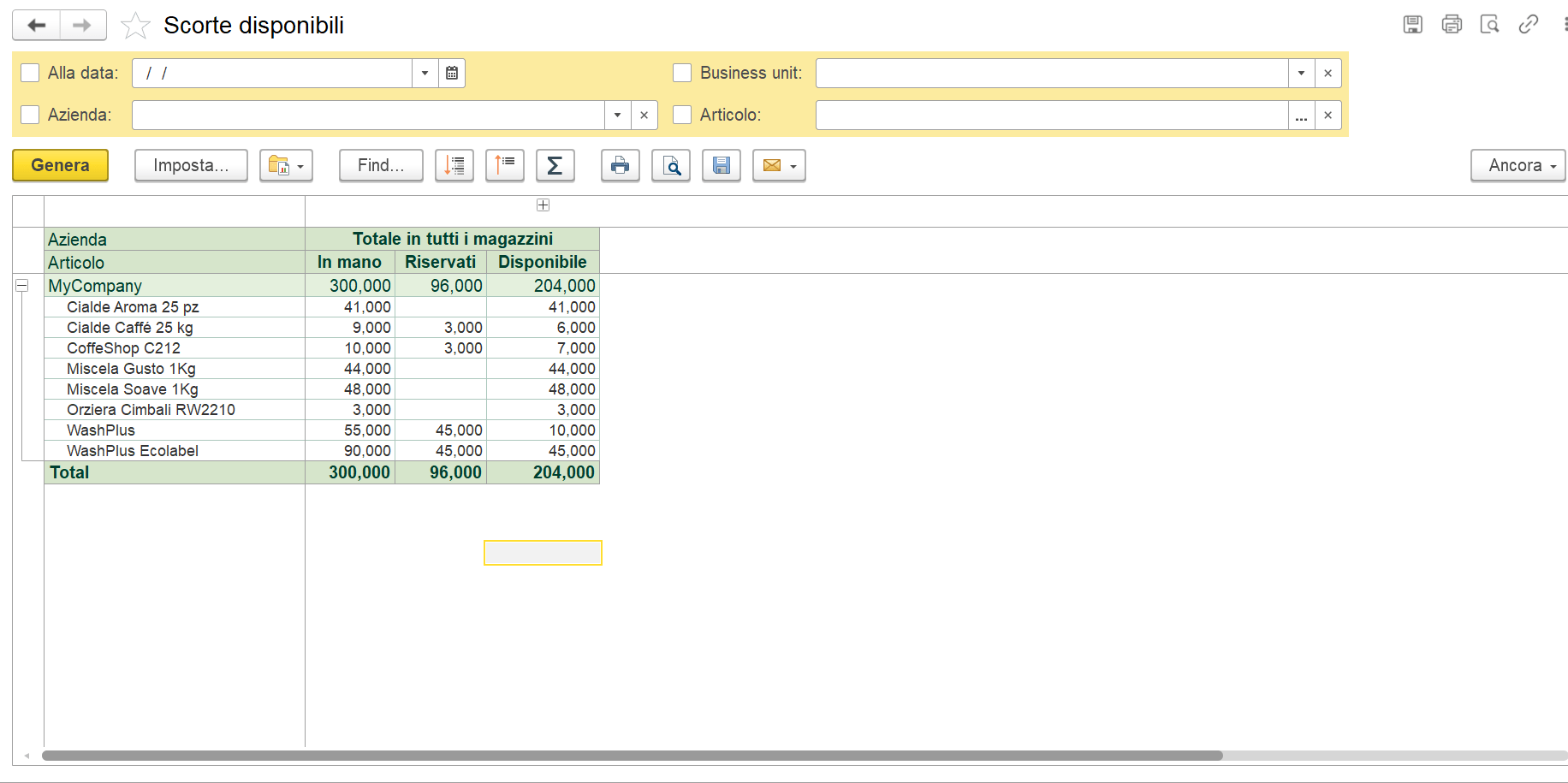Screen dimensions: 1568x783
Task: Click the Business unit input field
Action: coord(1052,73)
